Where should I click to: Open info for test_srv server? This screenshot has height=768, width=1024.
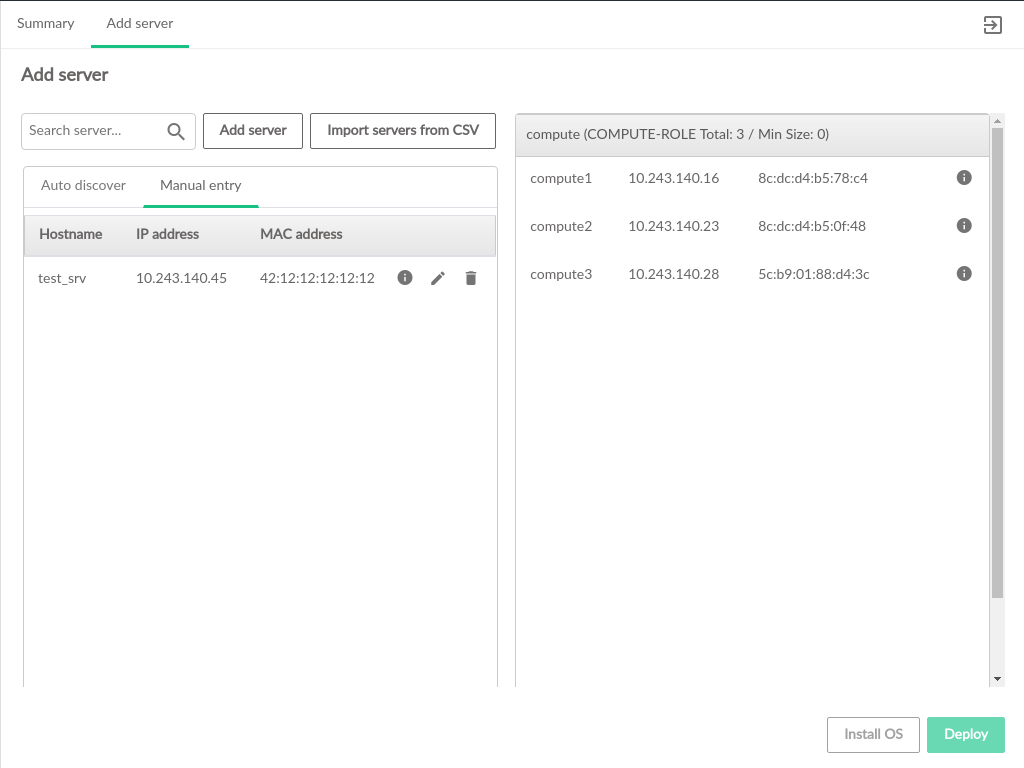tap(405, 278)
